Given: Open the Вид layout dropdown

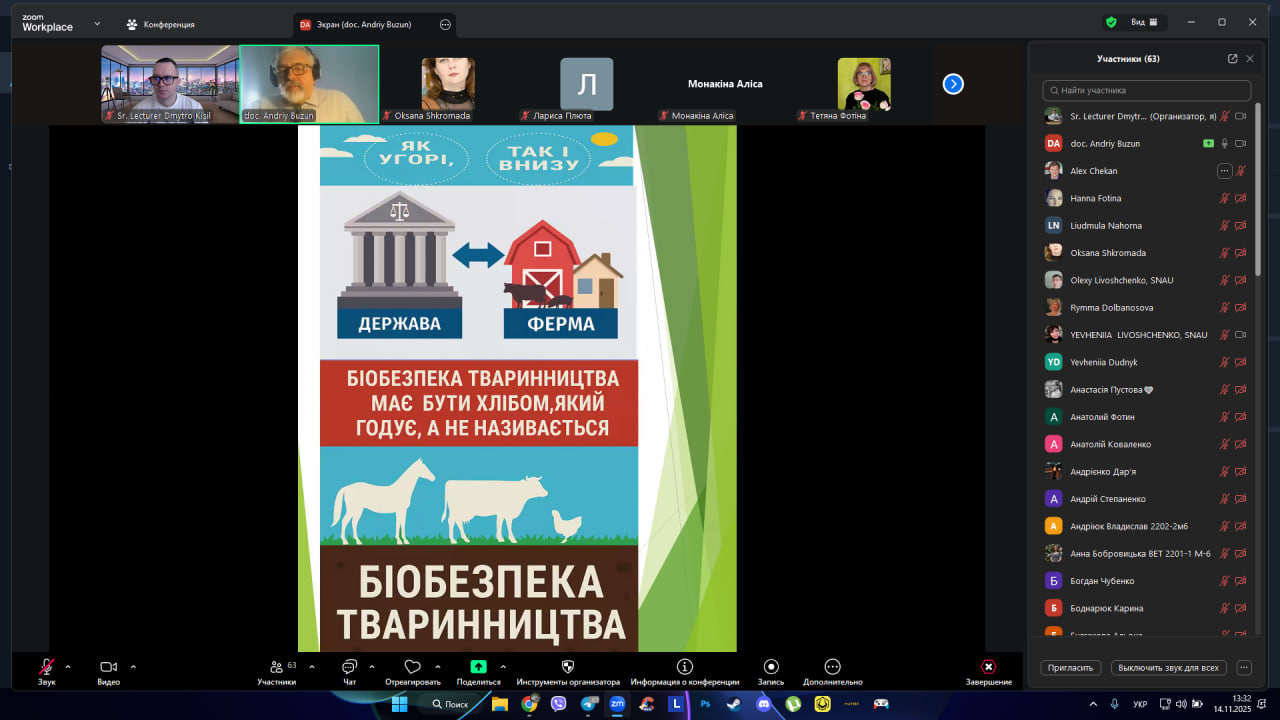Looking at the screenshot, I should pos(1143,22).
